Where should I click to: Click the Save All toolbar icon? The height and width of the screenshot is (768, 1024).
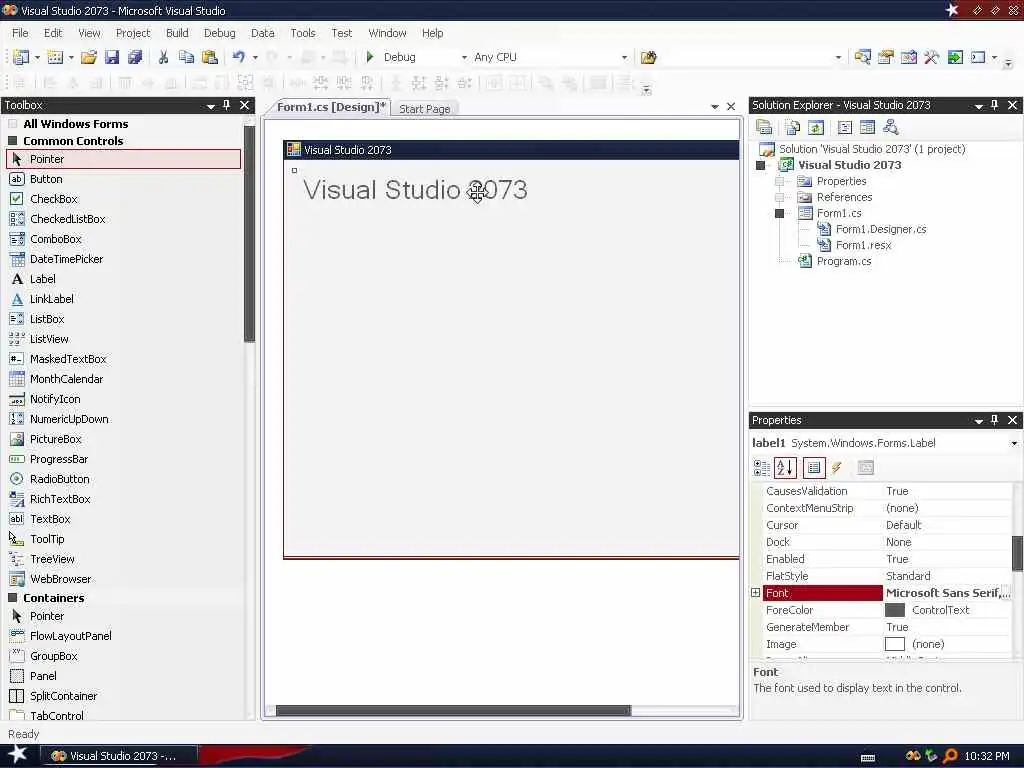point(135,57)
